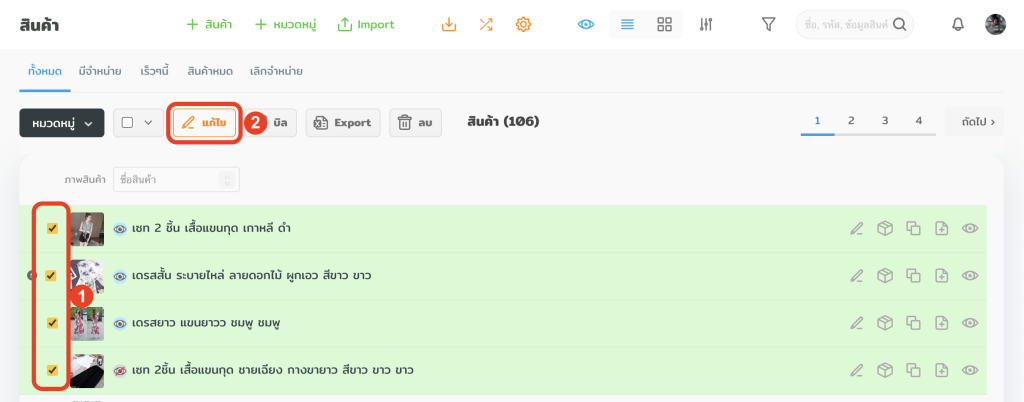The width and height of the screenshot is (1024, 402).
Task: Expand the หมวดหมู่ category dropdown
Action: point(61,123)
